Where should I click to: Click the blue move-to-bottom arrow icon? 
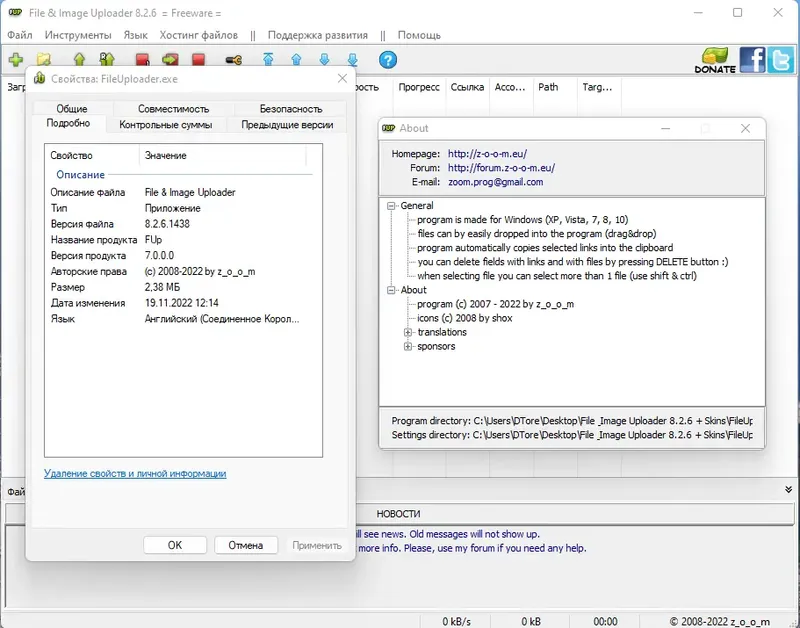click(x=353, y=60)
